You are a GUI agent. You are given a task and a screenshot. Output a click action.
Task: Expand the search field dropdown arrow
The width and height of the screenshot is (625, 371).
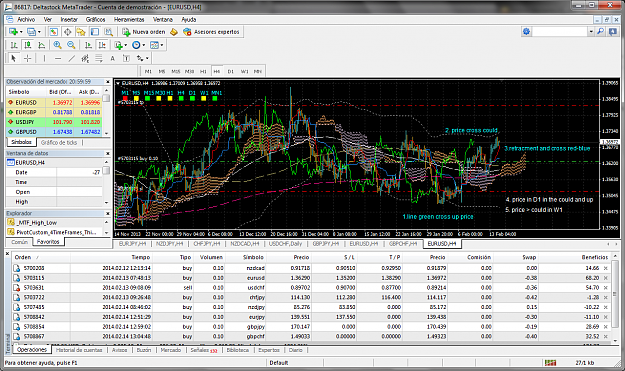tap(591, 31)
